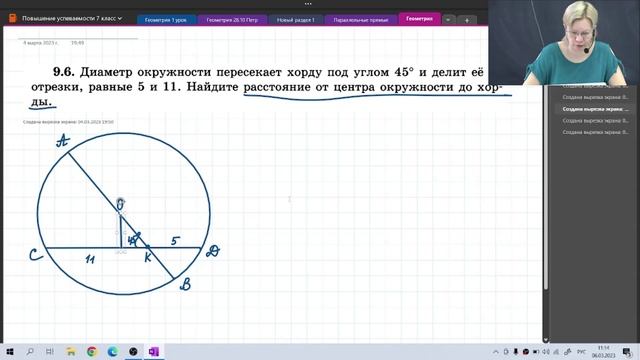Click the page date "4 марта 2023 г."
The image size is (640, 360).
point(40,42)
